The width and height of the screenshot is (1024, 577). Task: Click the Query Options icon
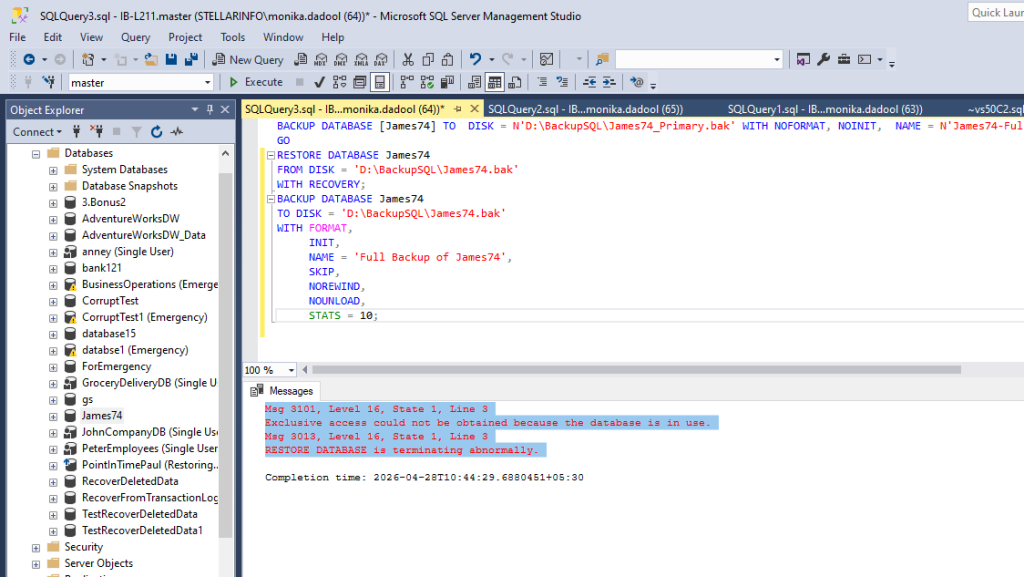point(360,82)
